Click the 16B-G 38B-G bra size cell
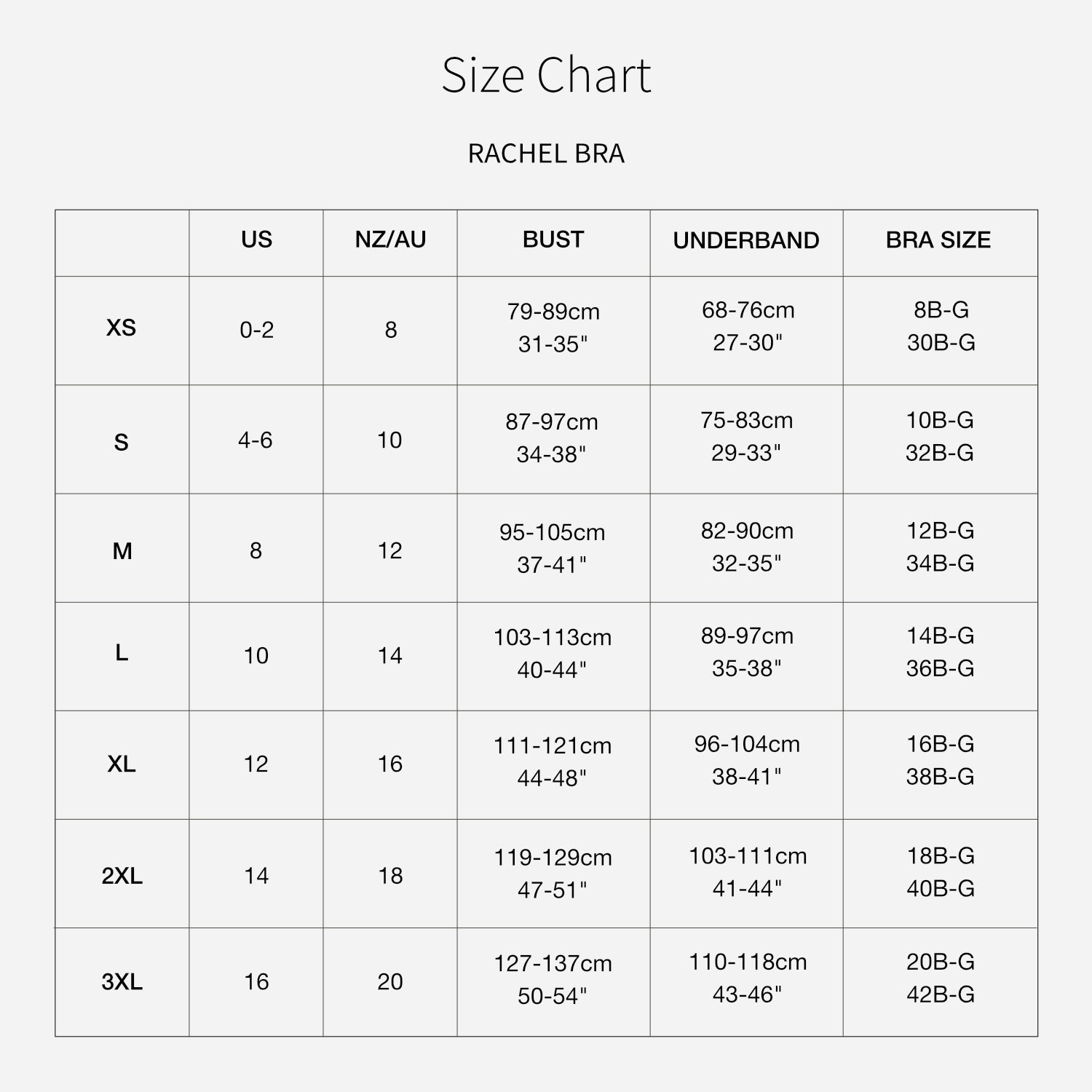This screenshot has height=1092, width=1092. click(x=940, y=760)
